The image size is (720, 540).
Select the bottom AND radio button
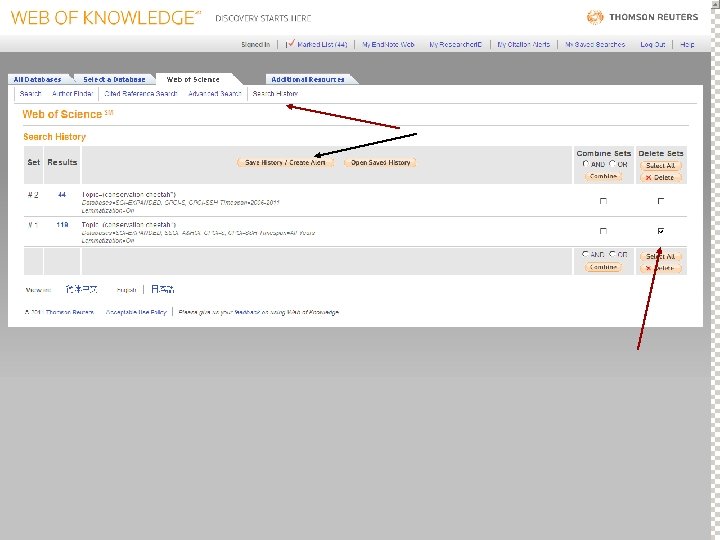pyautogui.click(x=585, y=253)
